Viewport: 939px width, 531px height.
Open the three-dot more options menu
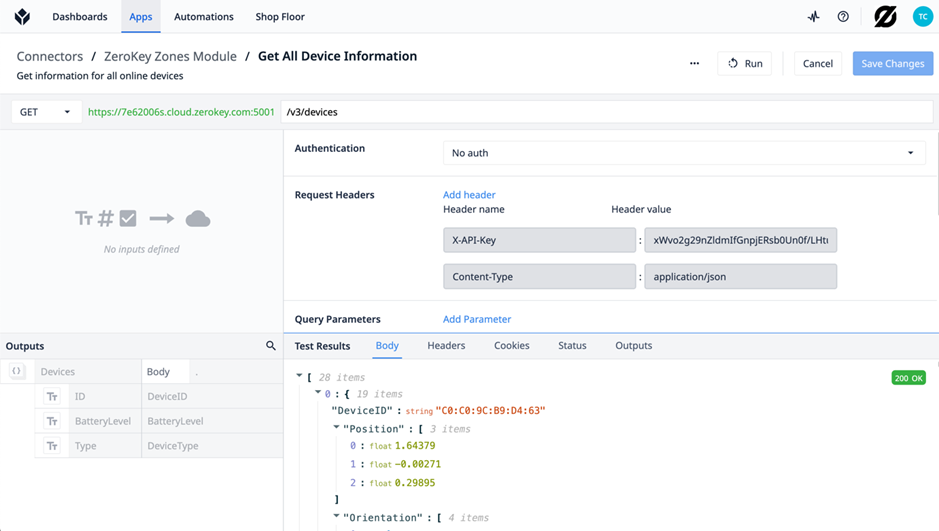[694, 63]
